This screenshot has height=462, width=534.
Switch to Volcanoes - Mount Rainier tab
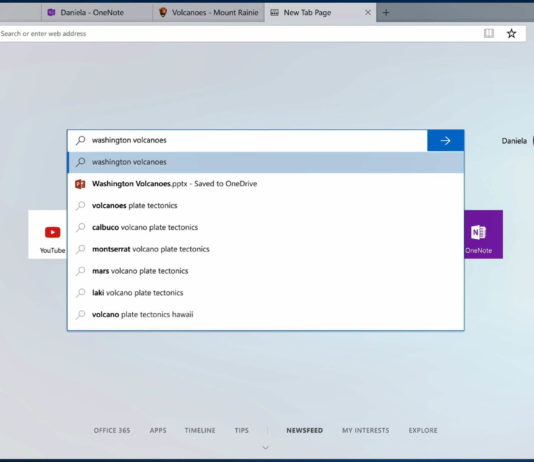(x=209, y=13)
